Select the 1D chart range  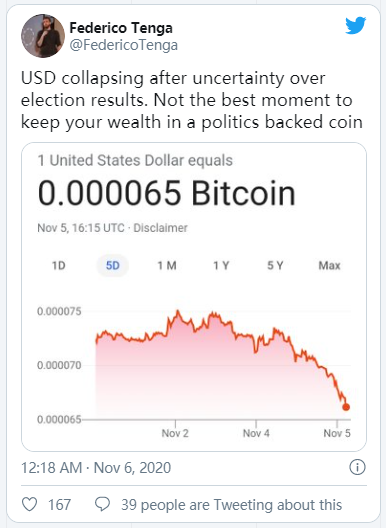(x=59, y=266)
